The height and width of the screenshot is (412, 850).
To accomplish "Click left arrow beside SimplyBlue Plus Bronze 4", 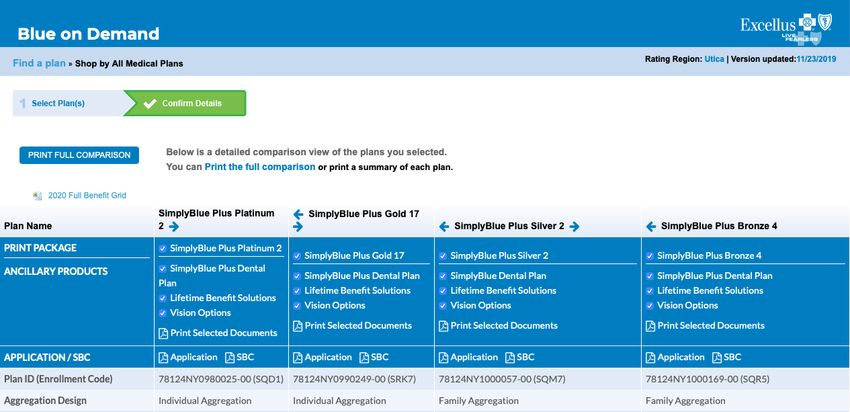I will 651,227.
